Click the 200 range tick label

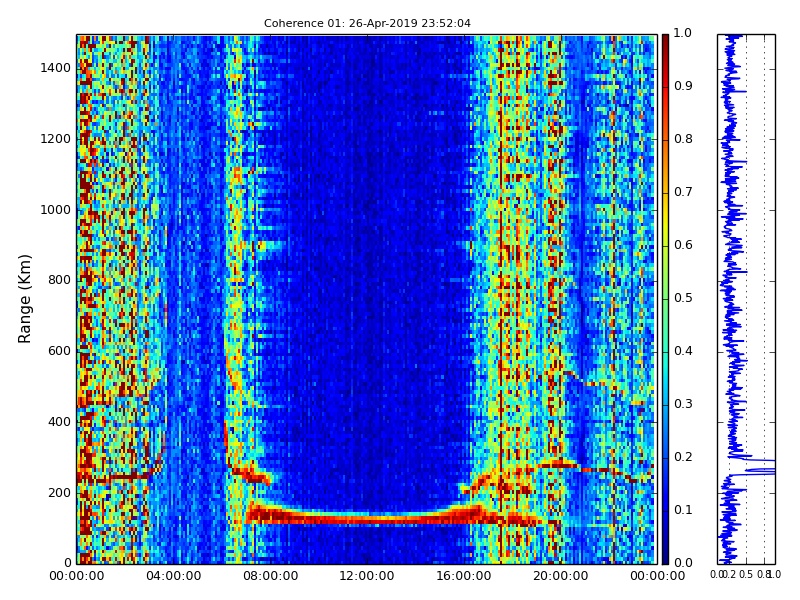click(60, 493)
